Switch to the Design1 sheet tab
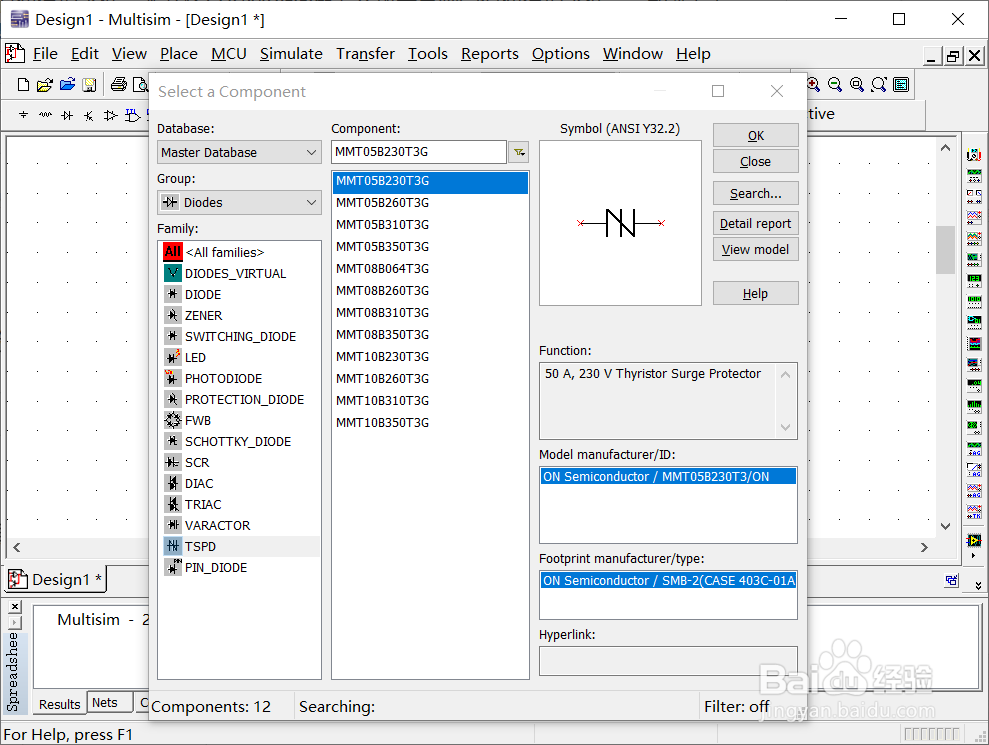The height and width of the screenshot is (745, 989). (x=56, y=579)
